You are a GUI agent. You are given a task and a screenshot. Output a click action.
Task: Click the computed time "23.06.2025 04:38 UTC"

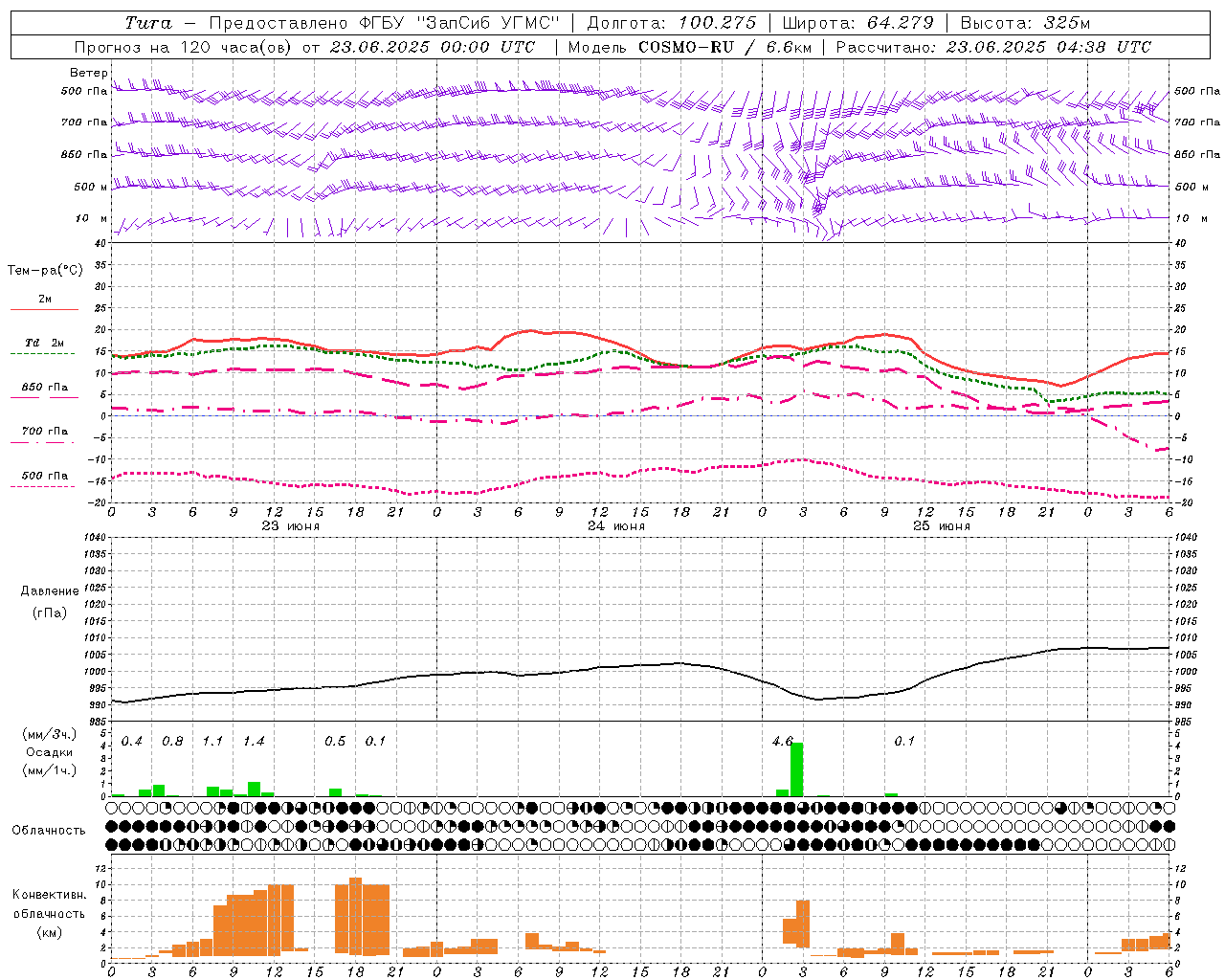tap(1049, 47)
